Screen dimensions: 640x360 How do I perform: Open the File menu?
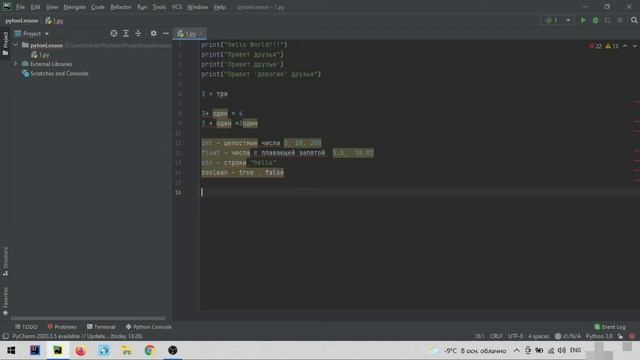(20, 7)
